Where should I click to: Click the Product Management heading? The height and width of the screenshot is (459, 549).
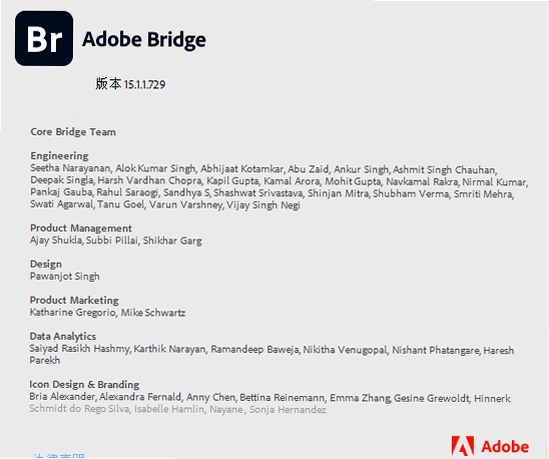click(x=81, y=228)
